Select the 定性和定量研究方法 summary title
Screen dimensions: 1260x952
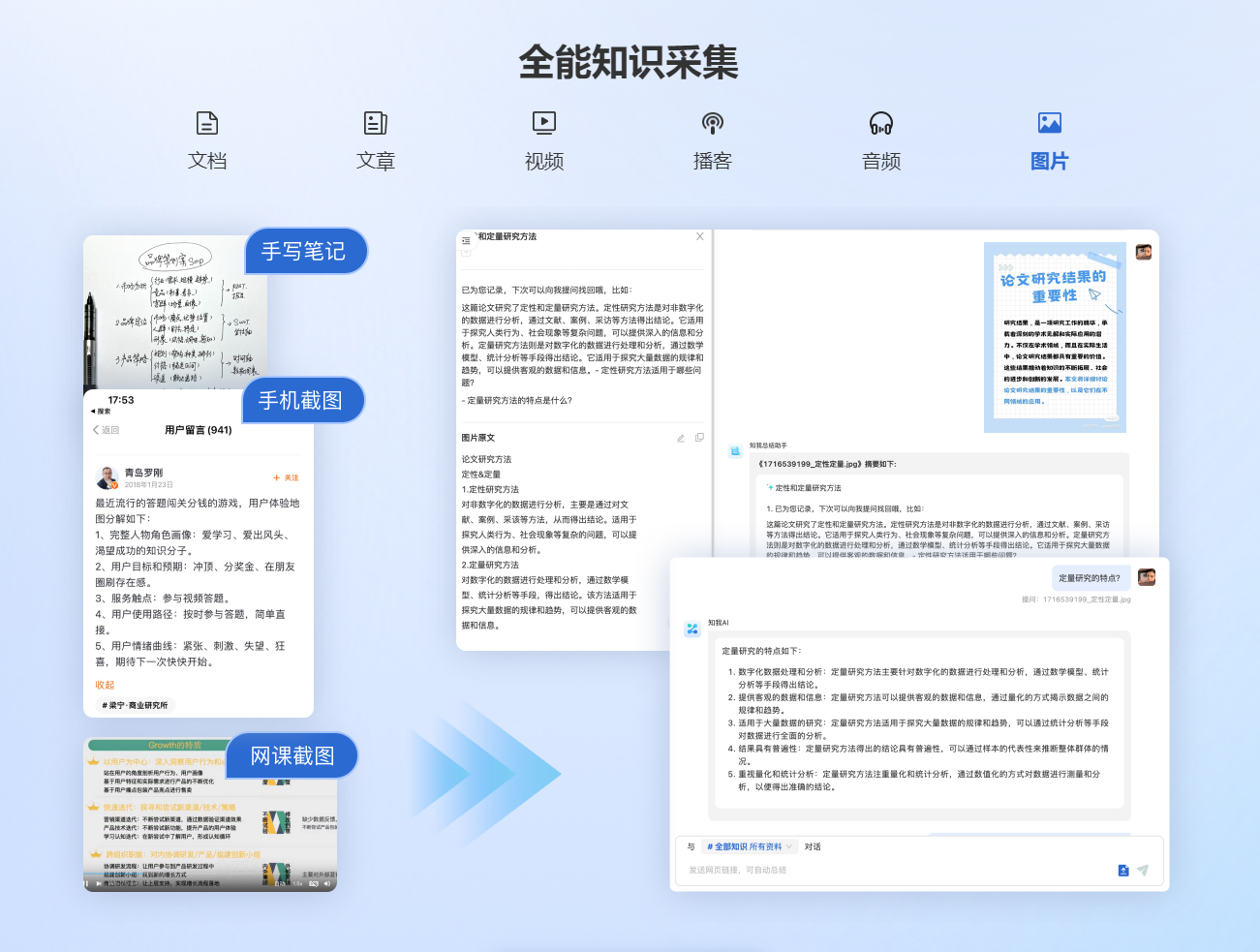[x=808, y=488]
